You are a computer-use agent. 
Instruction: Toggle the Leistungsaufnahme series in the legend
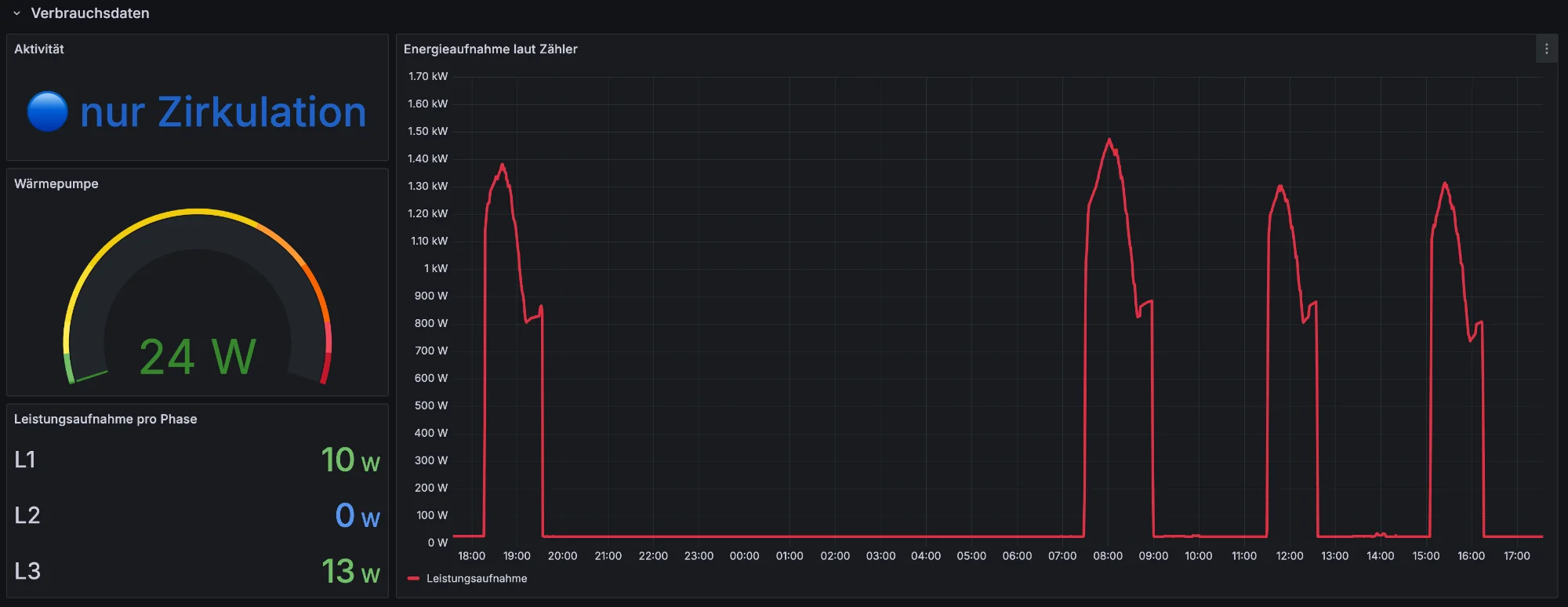[477, 579]
